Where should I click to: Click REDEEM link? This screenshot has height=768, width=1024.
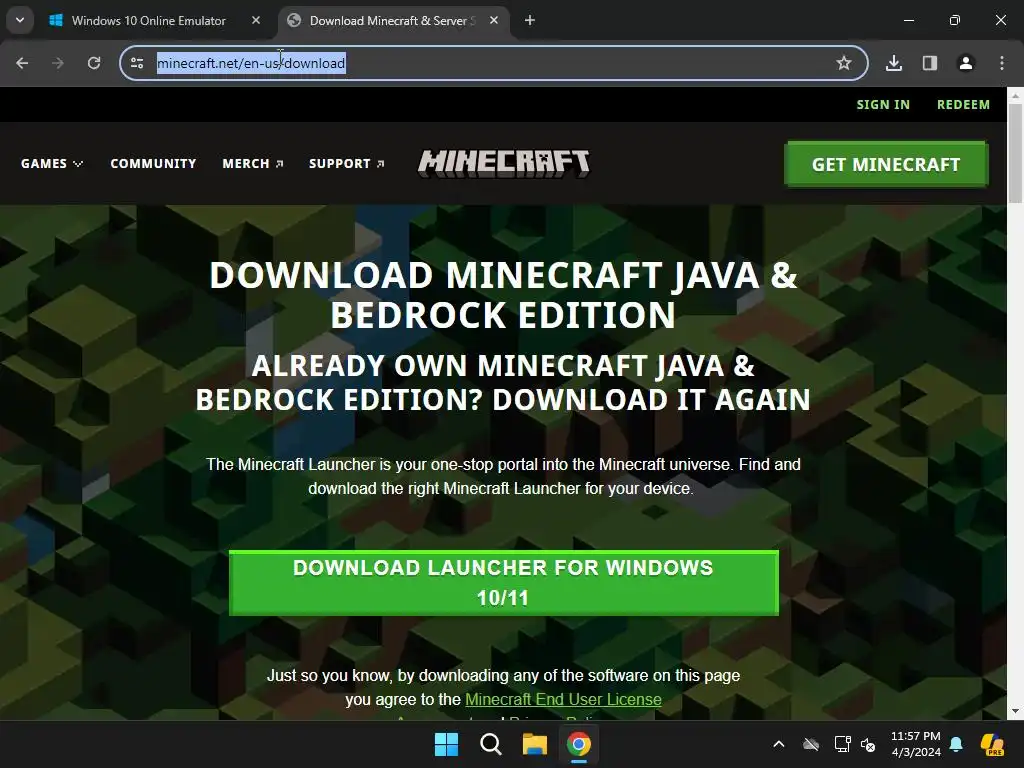(963, 104)
